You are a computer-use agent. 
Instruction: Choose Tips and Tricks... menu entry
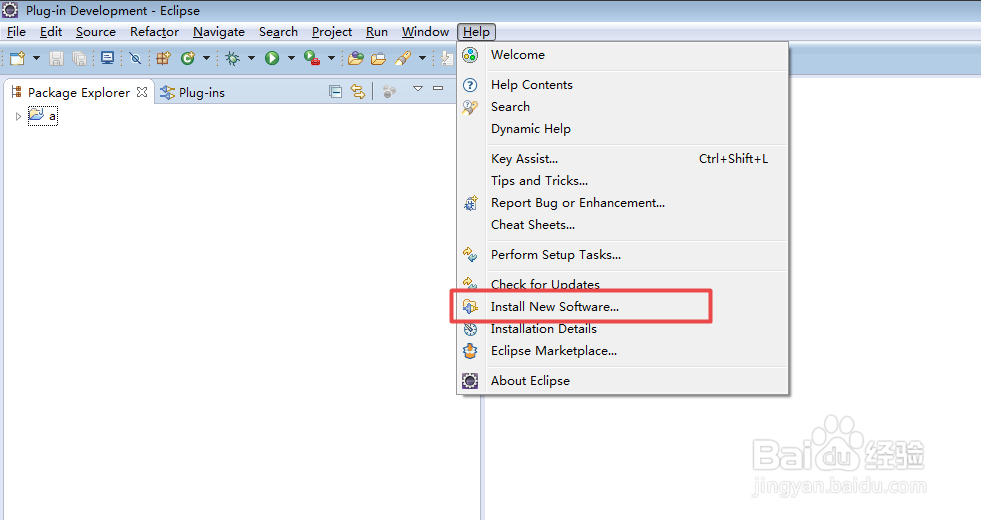[623, 181]
